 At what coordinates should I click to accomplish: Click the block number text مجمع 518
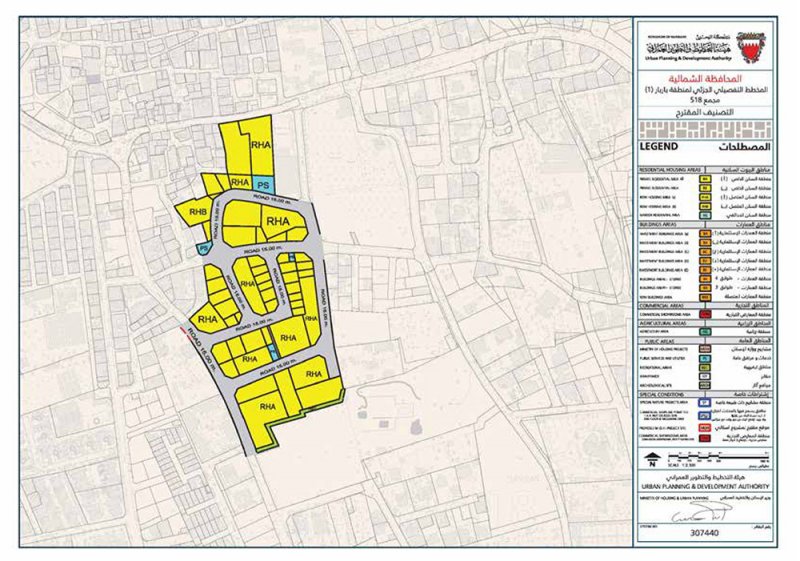(704, 99)
